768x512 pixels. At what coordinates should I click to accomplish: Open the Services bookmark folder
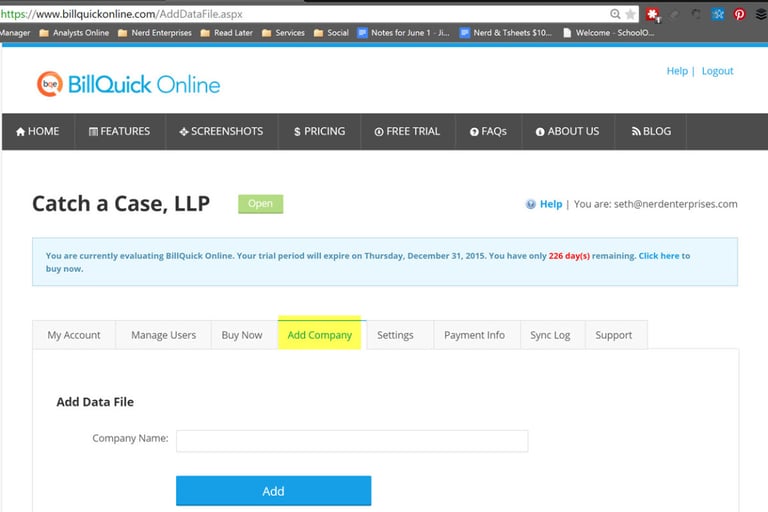(284, 33)
